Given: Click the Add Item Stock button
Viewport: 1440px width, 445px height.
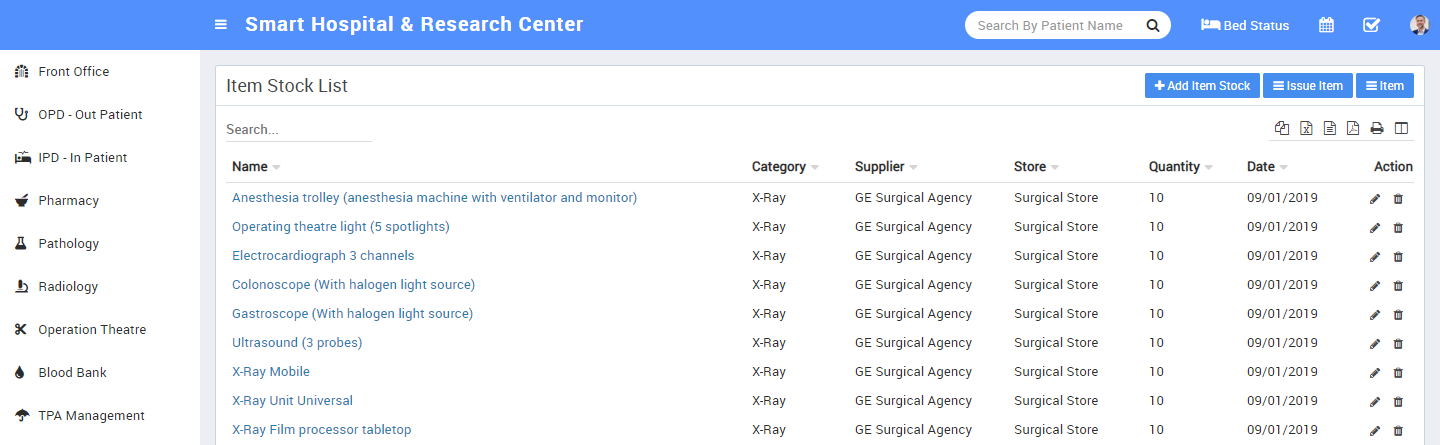Looking at the screenshot, I should 1202,86.
